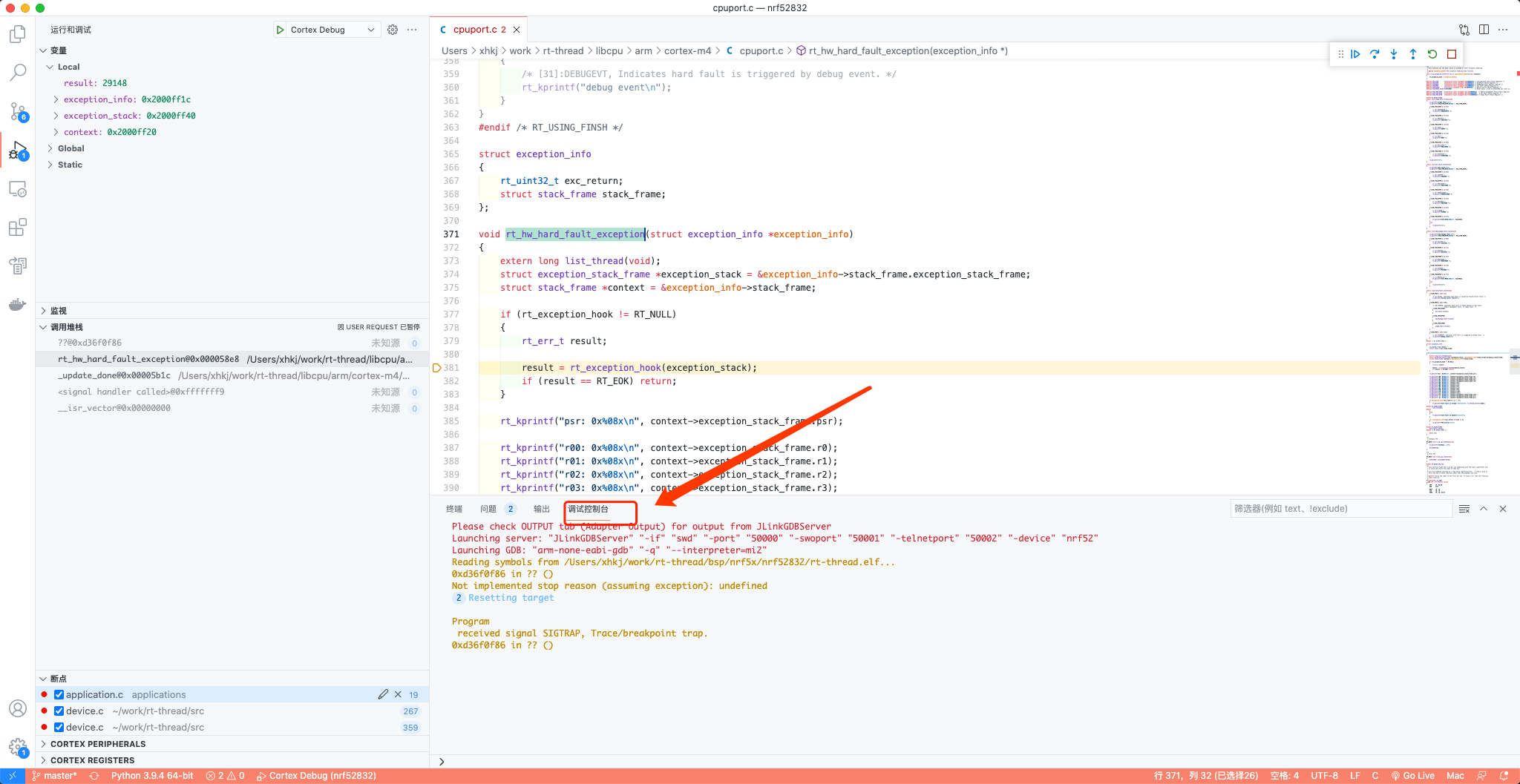This screenshot has height=784, width=1520.
Task: Close the bottom panel
Action: [1503, 509]
